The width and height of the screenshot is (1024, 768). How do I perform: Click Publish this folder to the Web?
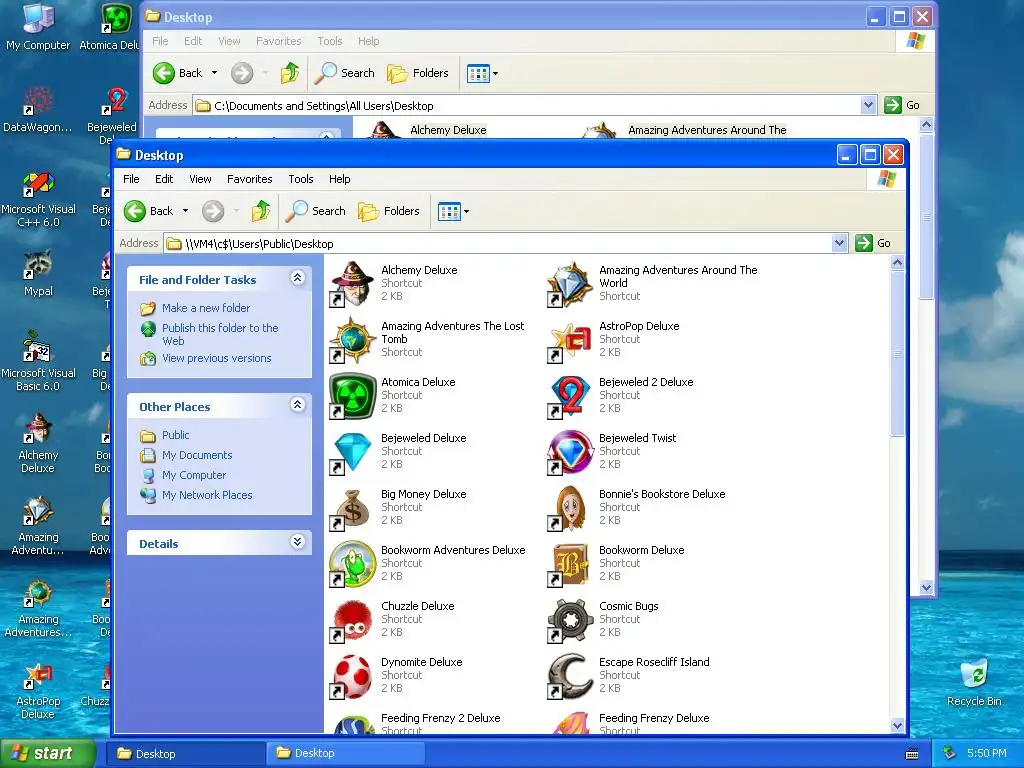pyautogui.click(x=220, y=334)
